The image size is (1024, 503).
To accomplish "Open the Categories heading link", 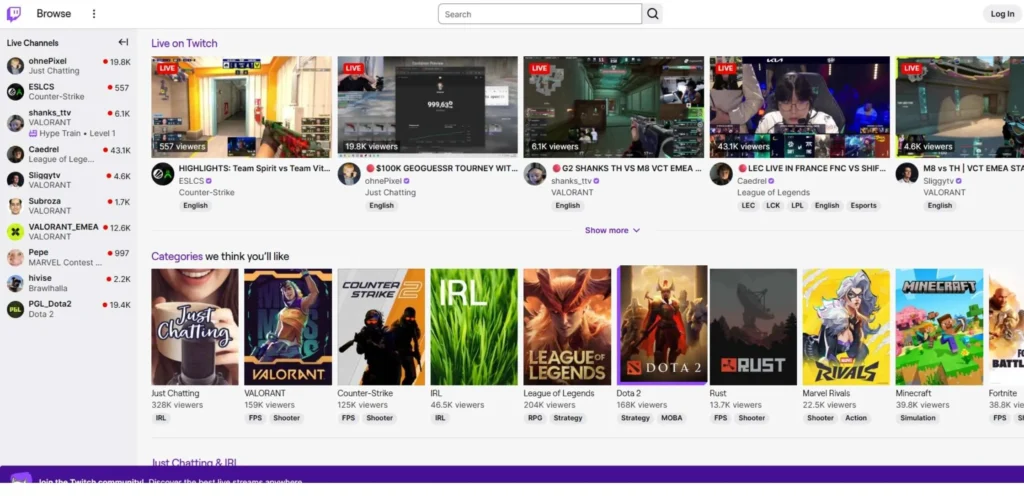I will pyautogui.click(x=177, y=256).
